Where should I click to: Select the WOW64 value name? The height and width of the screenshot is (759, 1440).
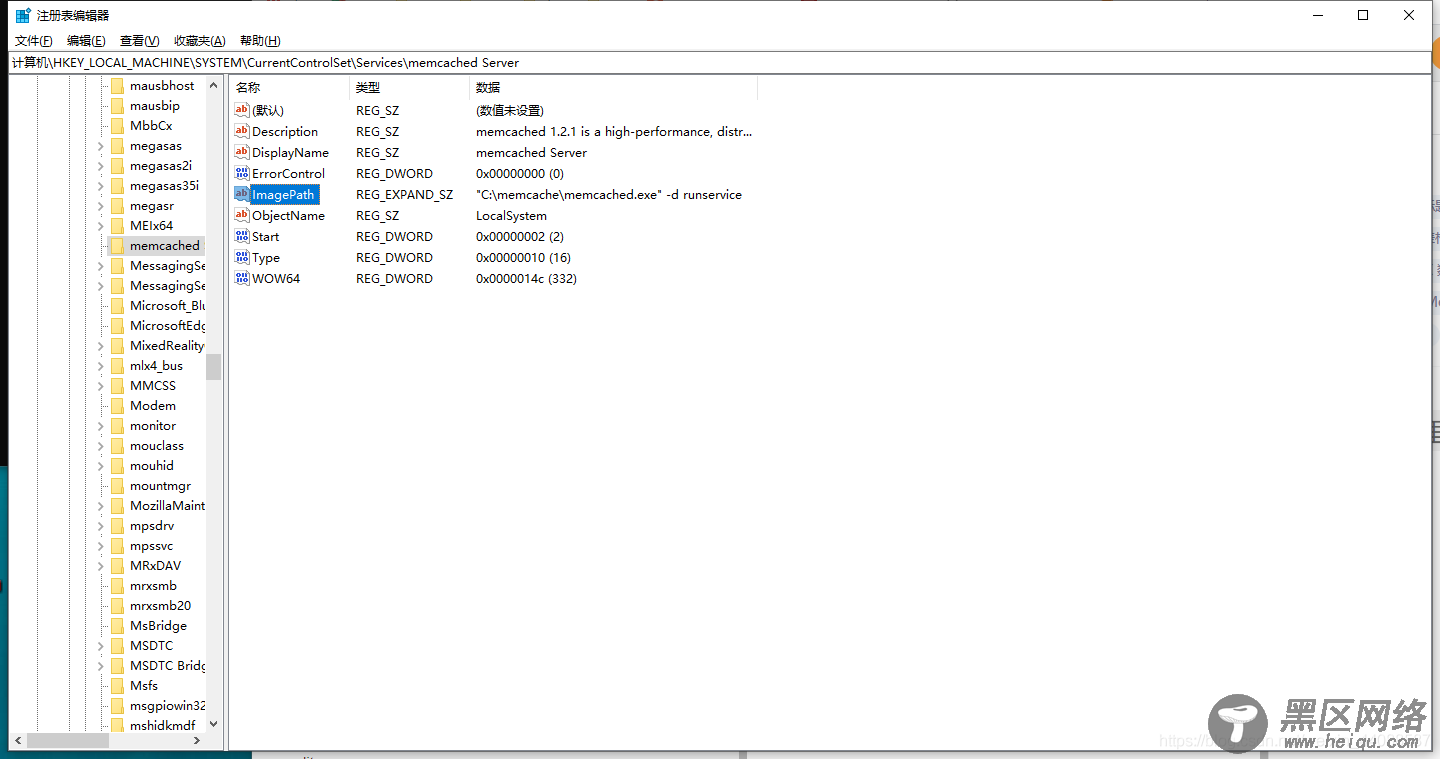276,279
